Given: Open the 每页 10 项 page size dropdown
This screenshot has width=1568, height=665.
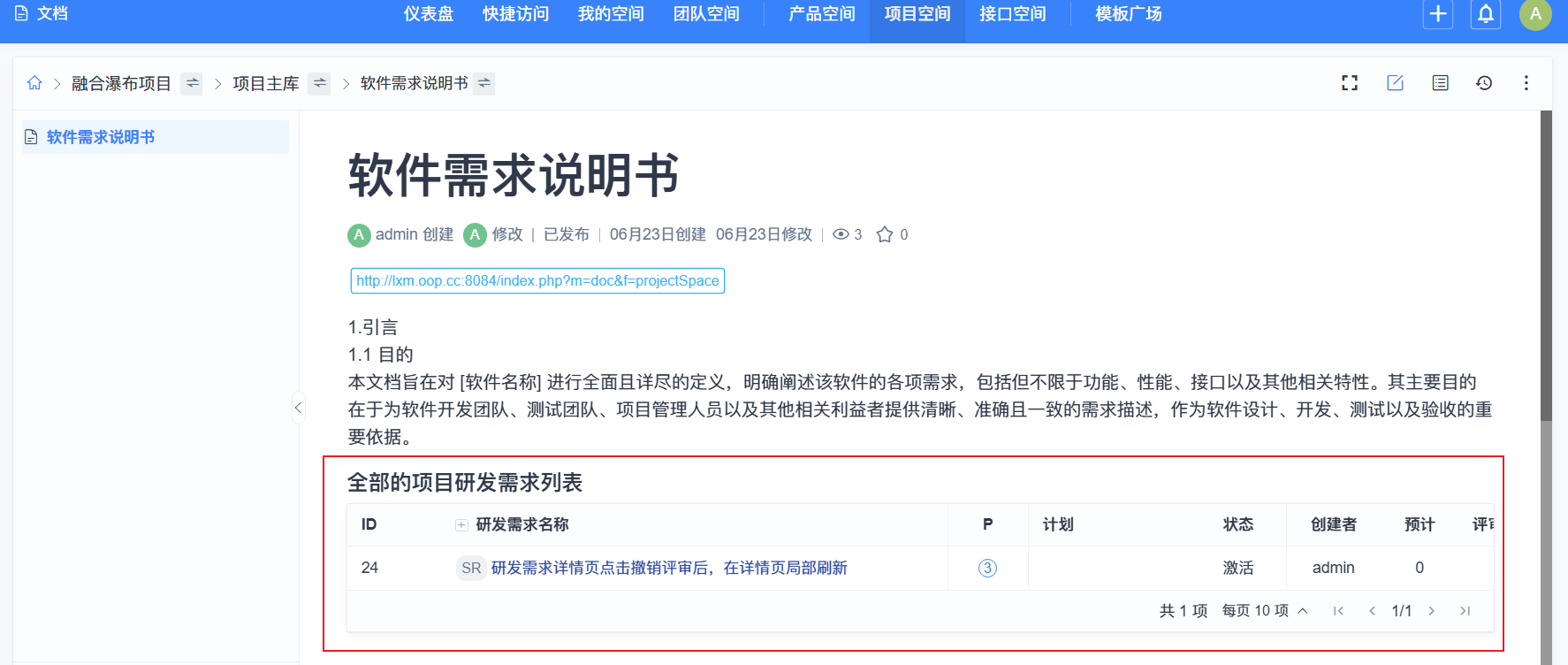Looking at the screenshot, I should click(x=1265, y=611).
